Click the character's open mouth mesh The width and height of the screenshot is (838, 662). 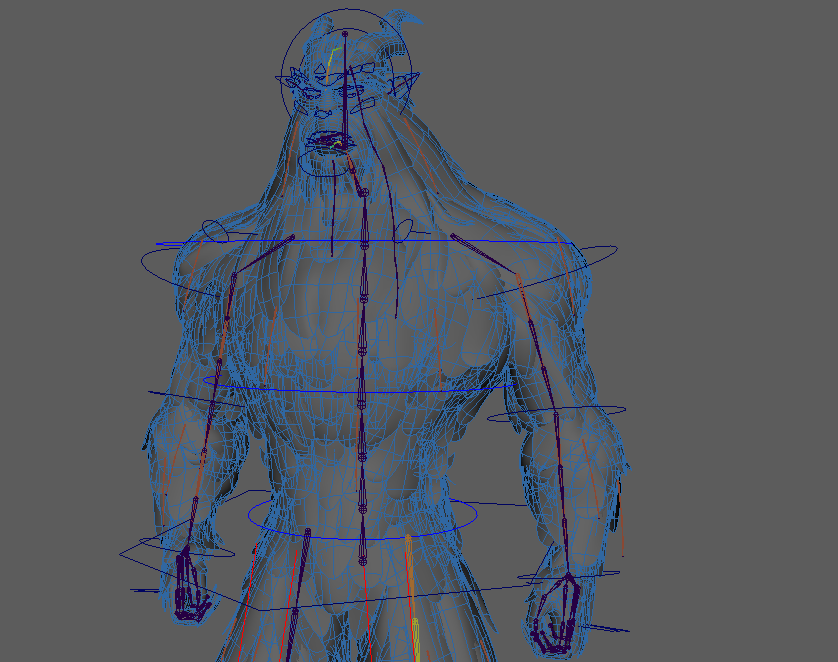tap(328, 142)
